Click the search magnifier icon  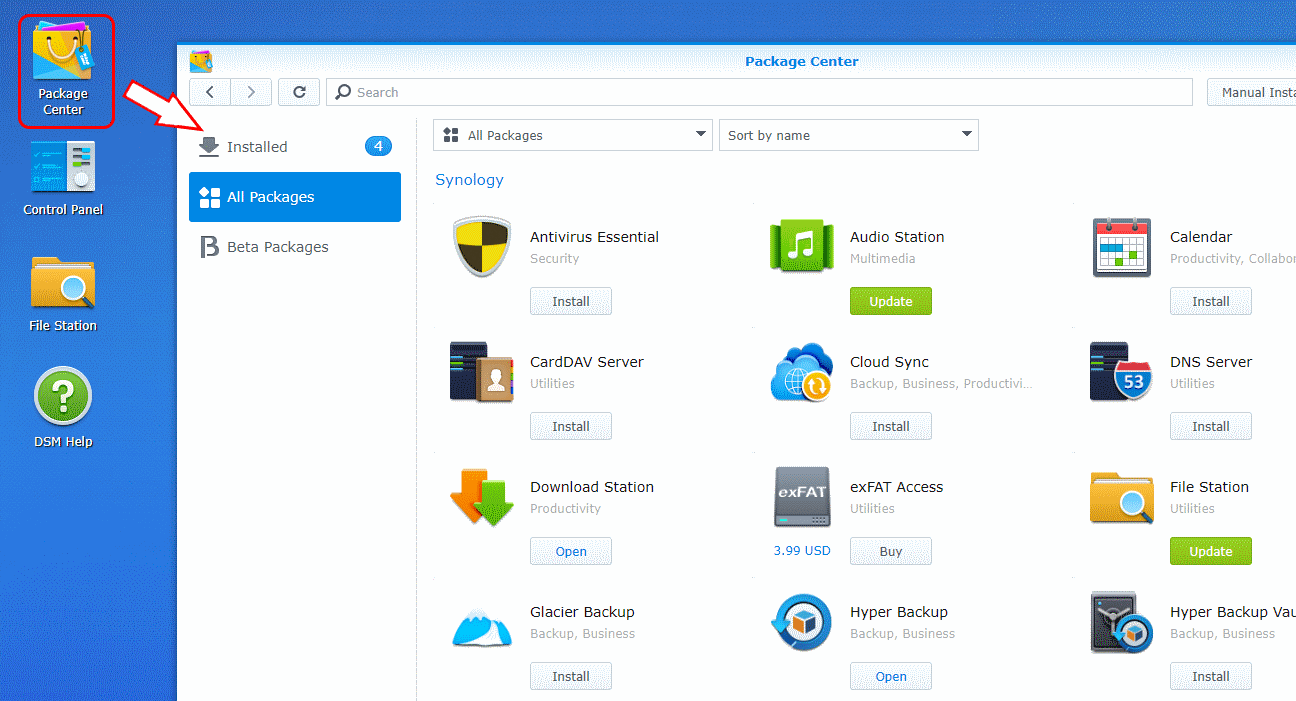click(x=343, y=92)
